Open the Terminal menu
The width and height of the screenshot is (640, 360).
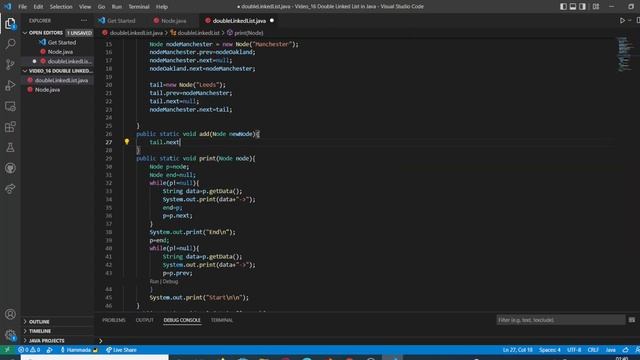(139, 7)
